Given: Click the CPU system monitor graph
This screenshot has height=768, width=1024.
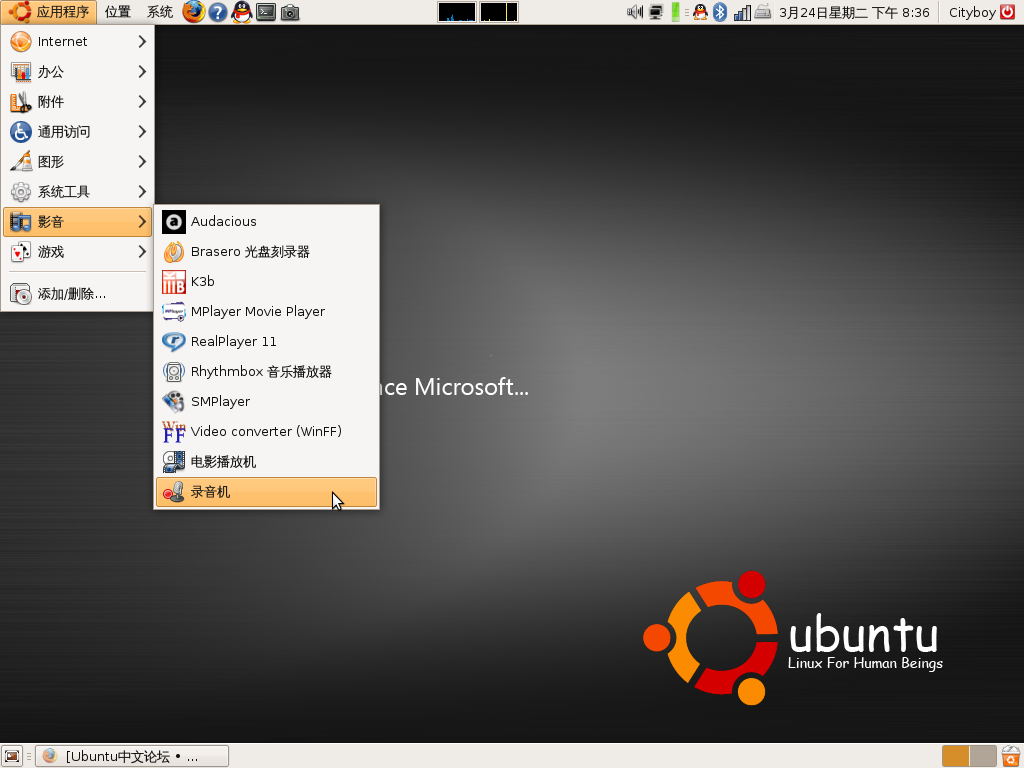Looking at the screenshot, I should [456, 12].
